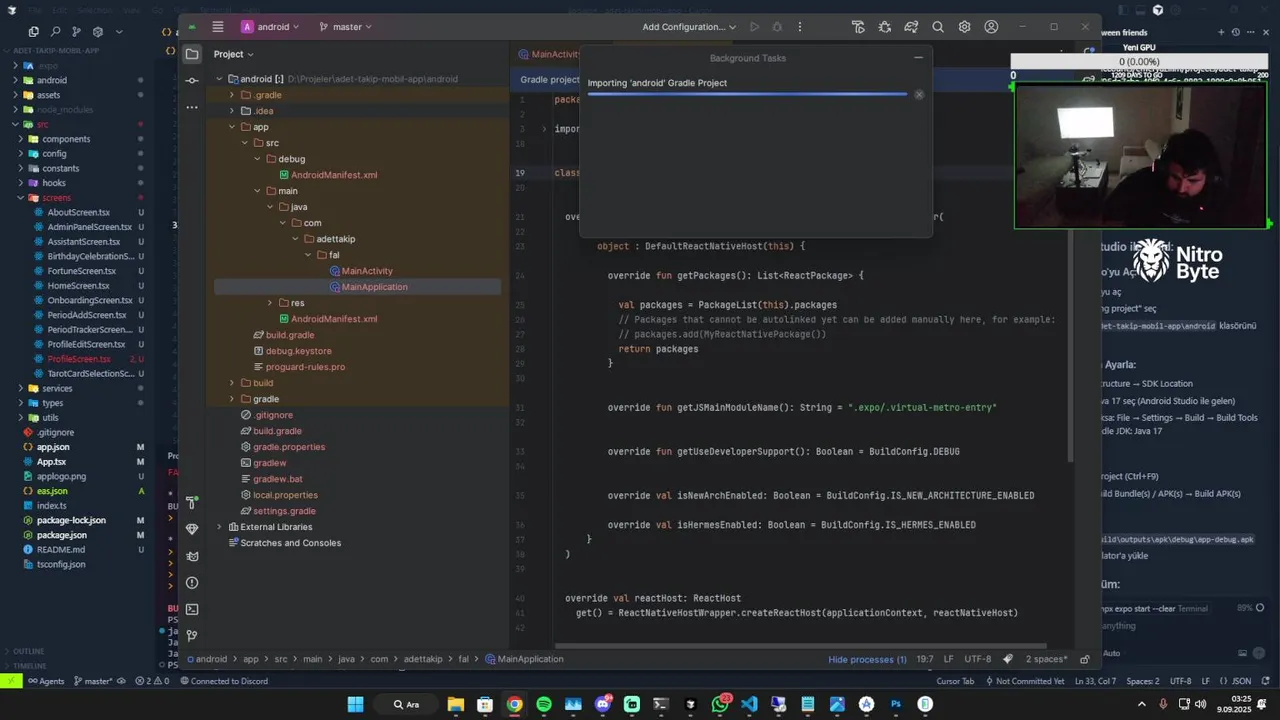Open WhatsApp from the taskbar
Screen dimensions: 1280x720
[x=720, y=704]
